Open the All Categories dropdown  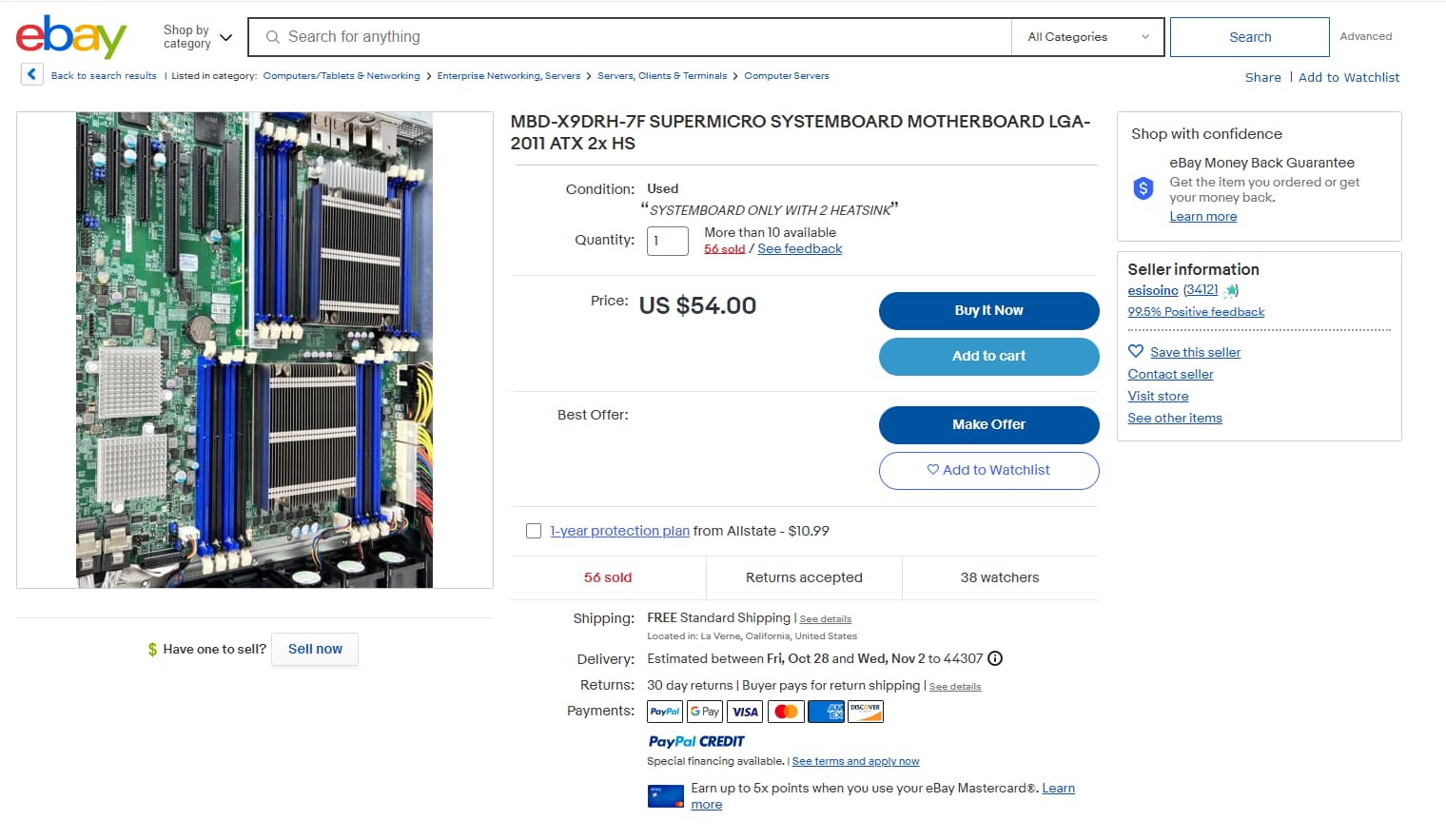(1087, 37)
